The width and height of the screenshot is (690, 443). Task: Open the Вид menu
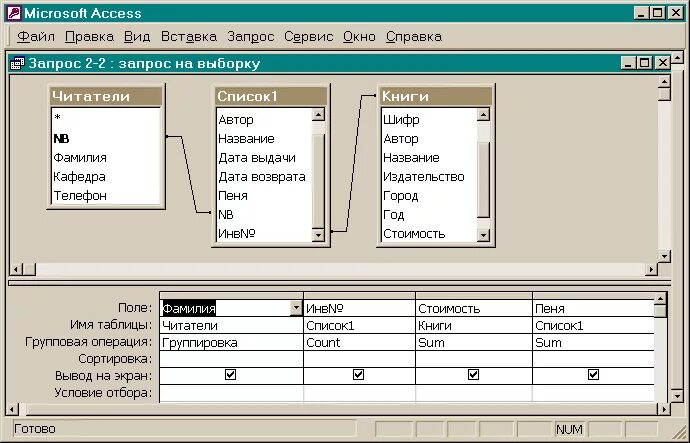click(137, 37)
